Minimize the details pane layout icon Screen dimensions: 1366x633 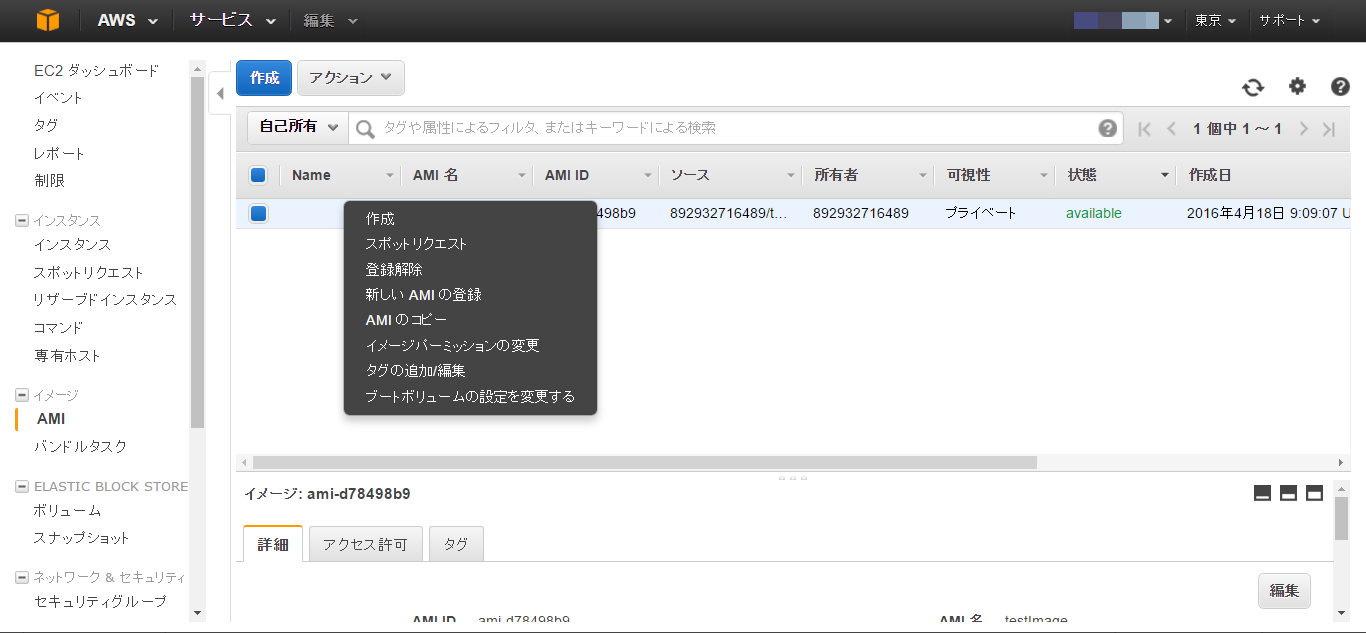1262,493
